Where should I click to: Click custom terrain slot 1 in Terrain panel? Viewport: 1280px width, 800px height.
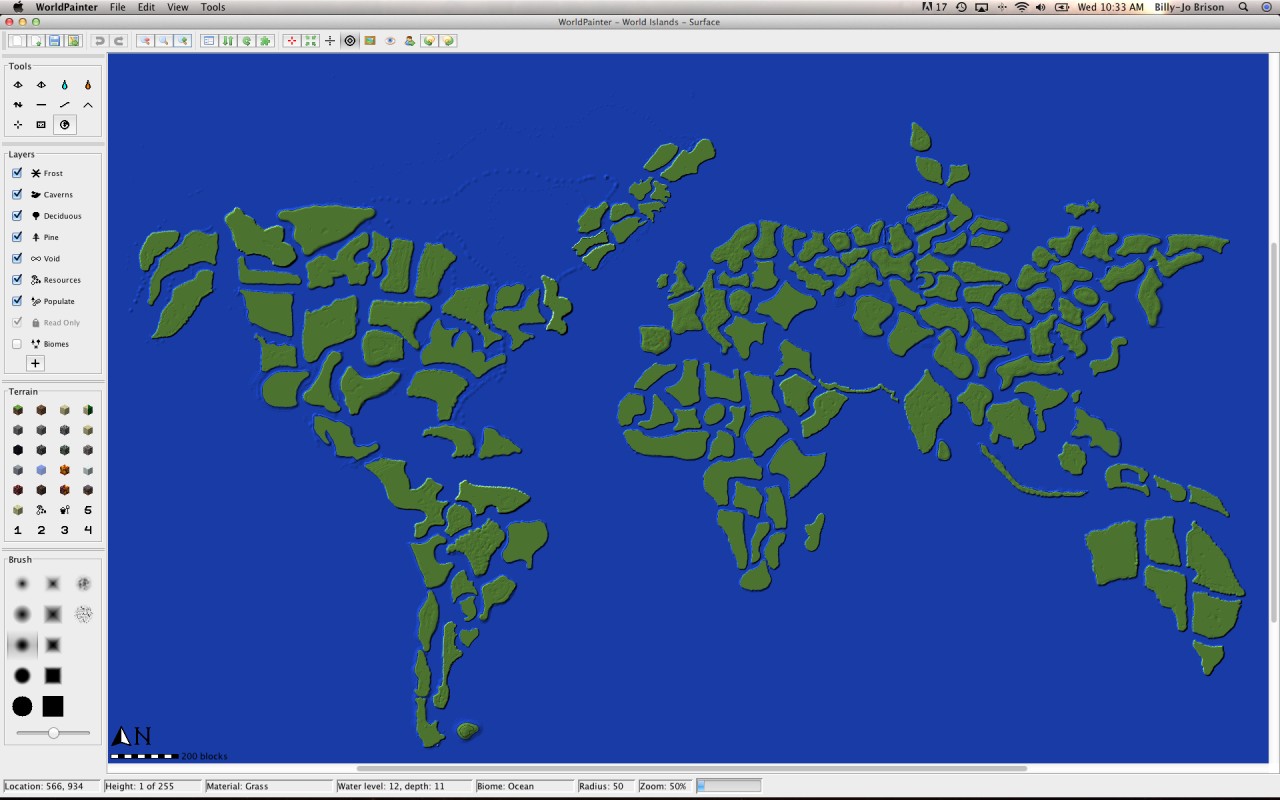point(17,530)
